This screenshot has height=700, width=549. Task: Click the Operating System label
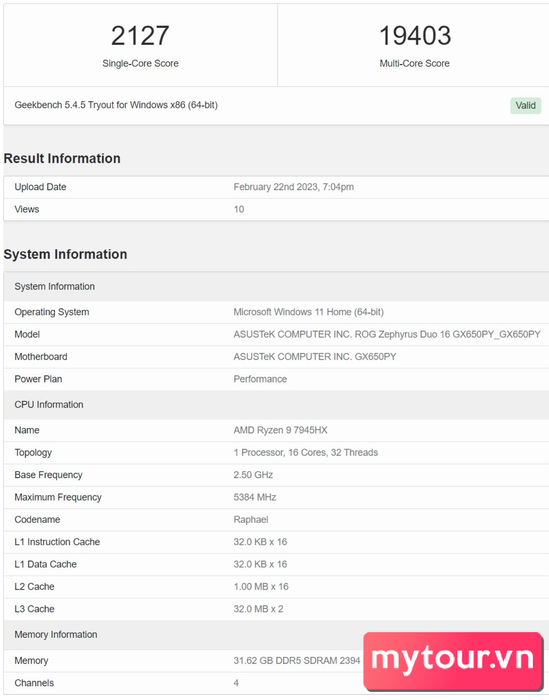pyautogui.click(x=52, y=312)
